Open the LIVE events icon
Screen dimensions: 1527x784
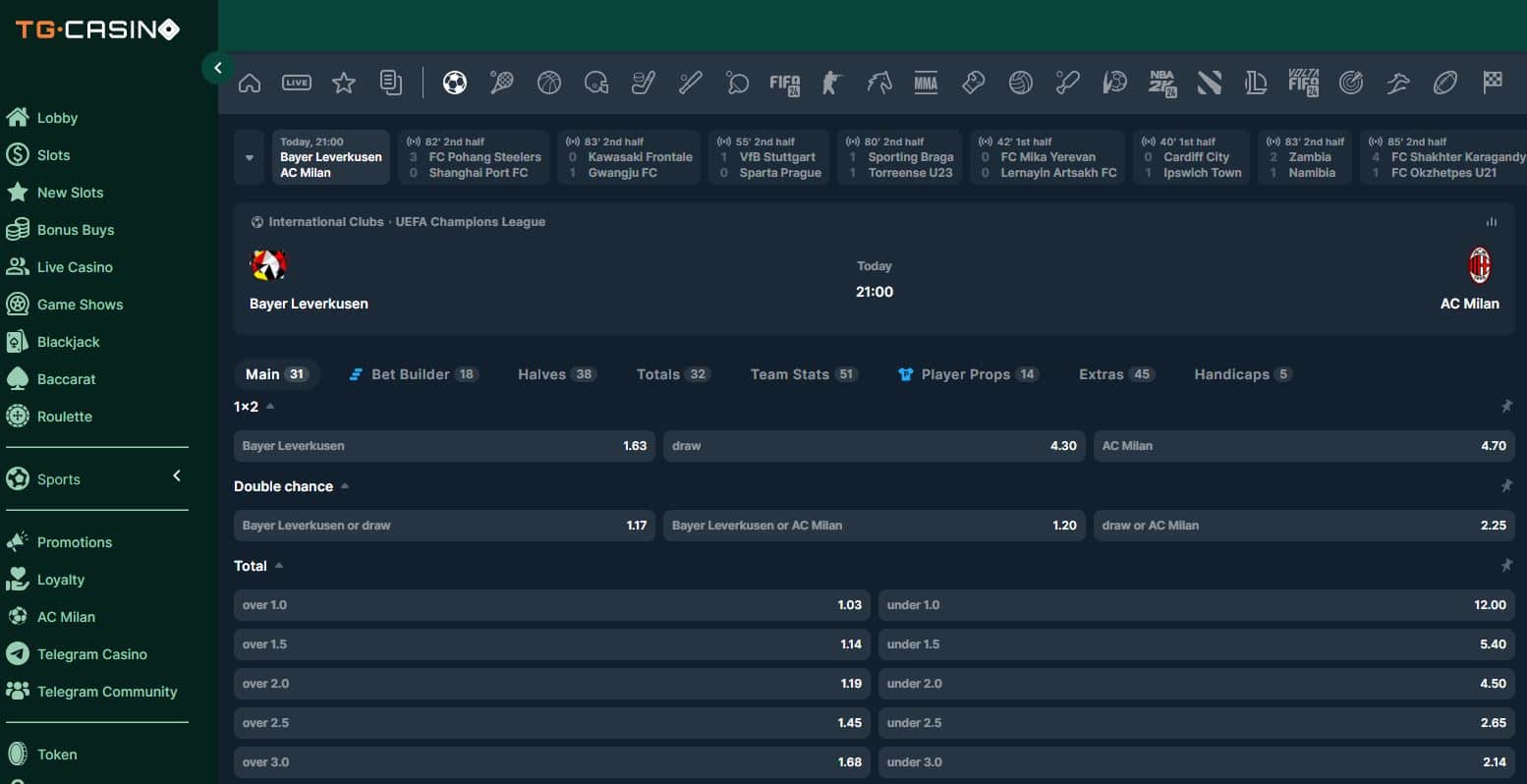(x=297, y=84)
